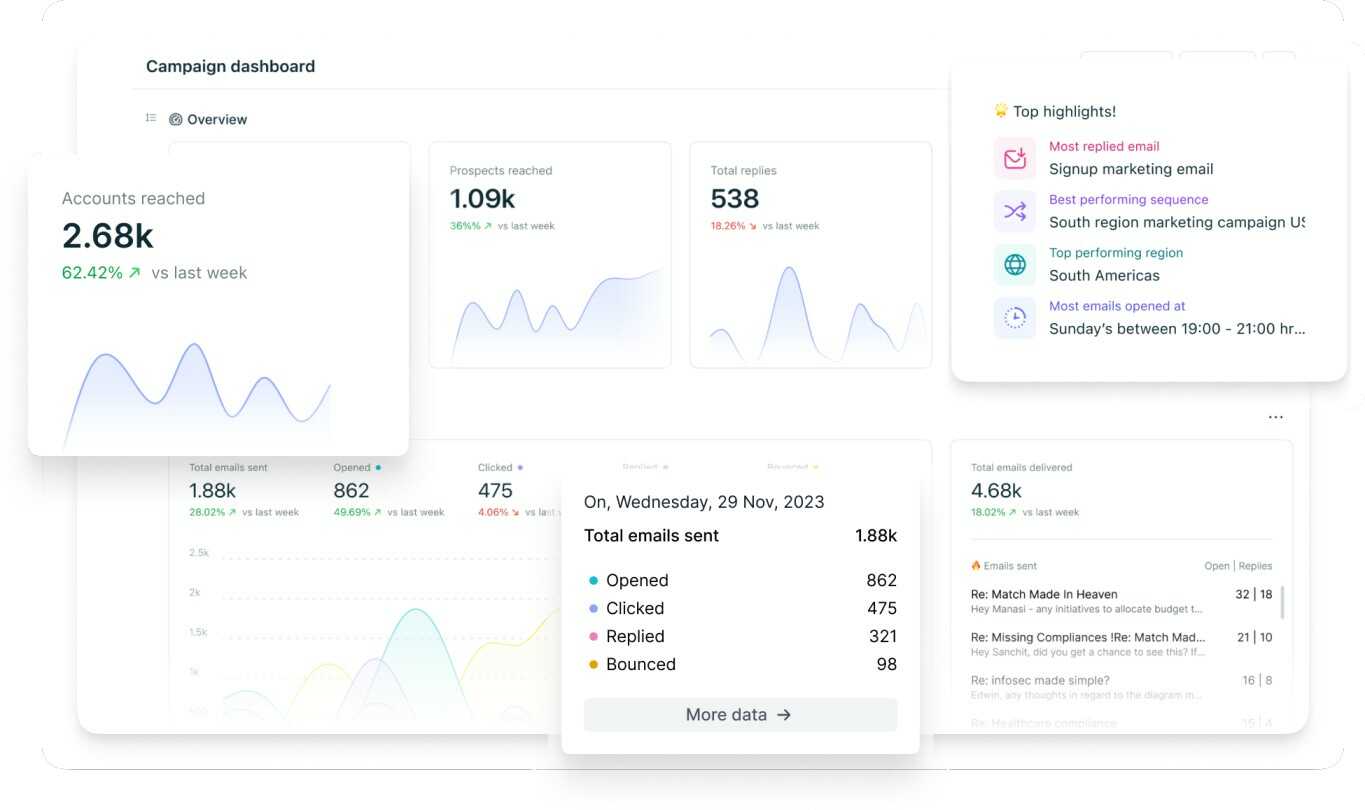
Task: Open the Replied legend dropdown arrow
Action: pos(664,466)
